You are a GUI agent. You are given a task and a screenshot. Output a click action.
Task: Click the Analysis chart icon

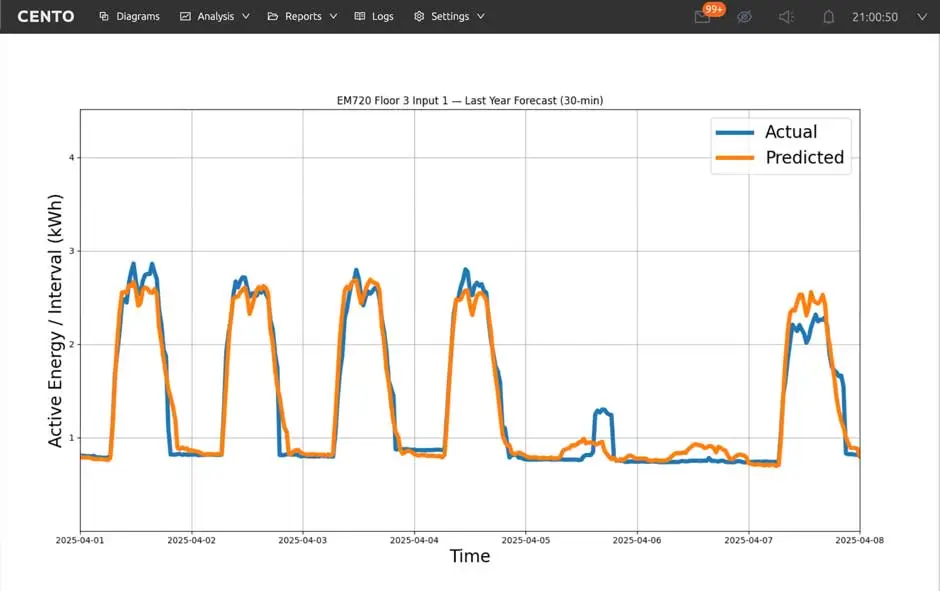pyautogui.click(x=185, y=17)
